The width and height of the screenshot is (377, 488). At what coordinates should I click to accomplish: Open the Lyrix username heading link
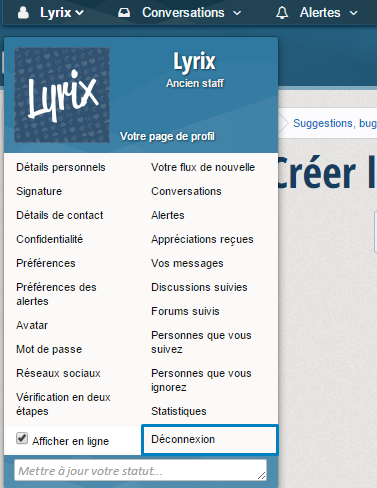[x=194, y=61]
